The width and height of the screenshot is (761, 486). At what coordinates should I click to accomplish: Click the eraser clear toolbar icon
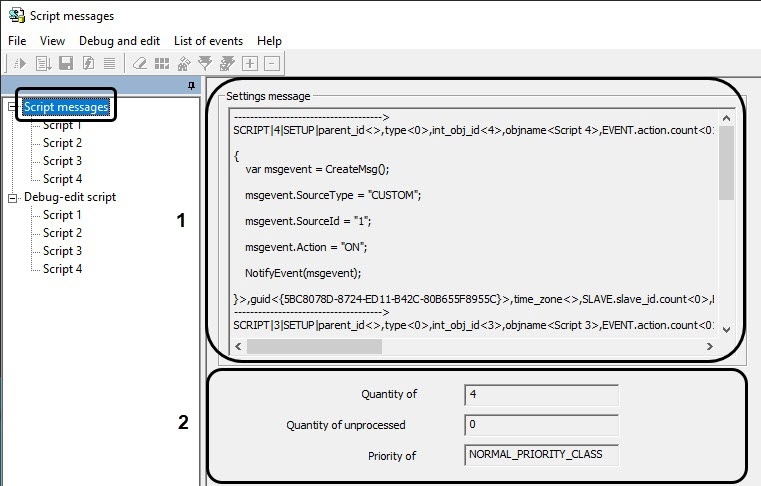pos(140,63)
